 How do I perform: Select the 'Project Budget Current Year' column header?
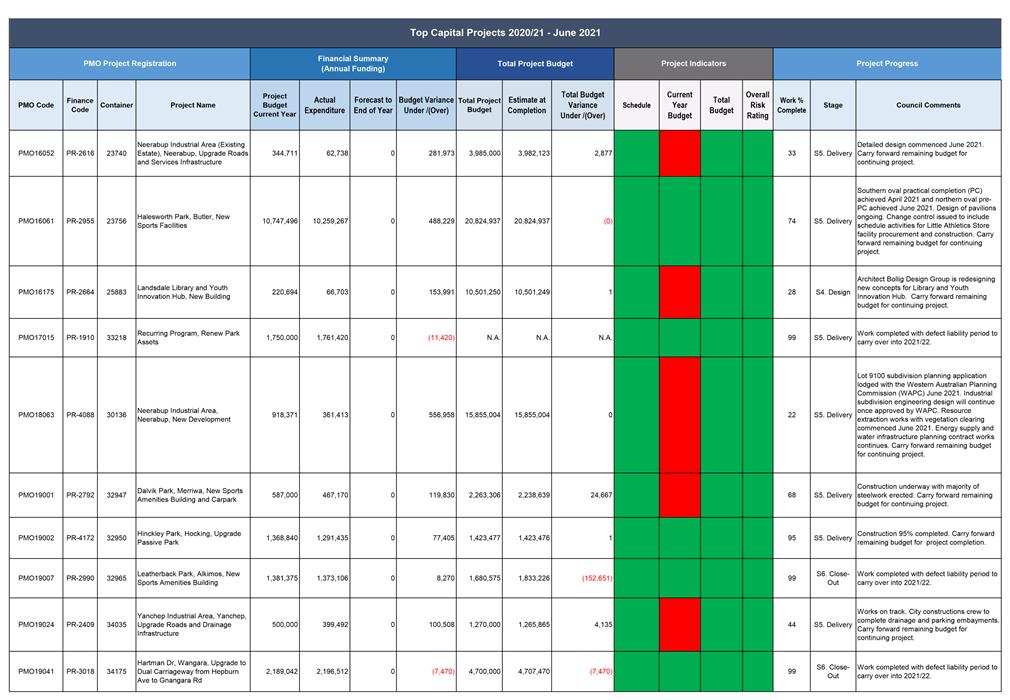[274, 105]
